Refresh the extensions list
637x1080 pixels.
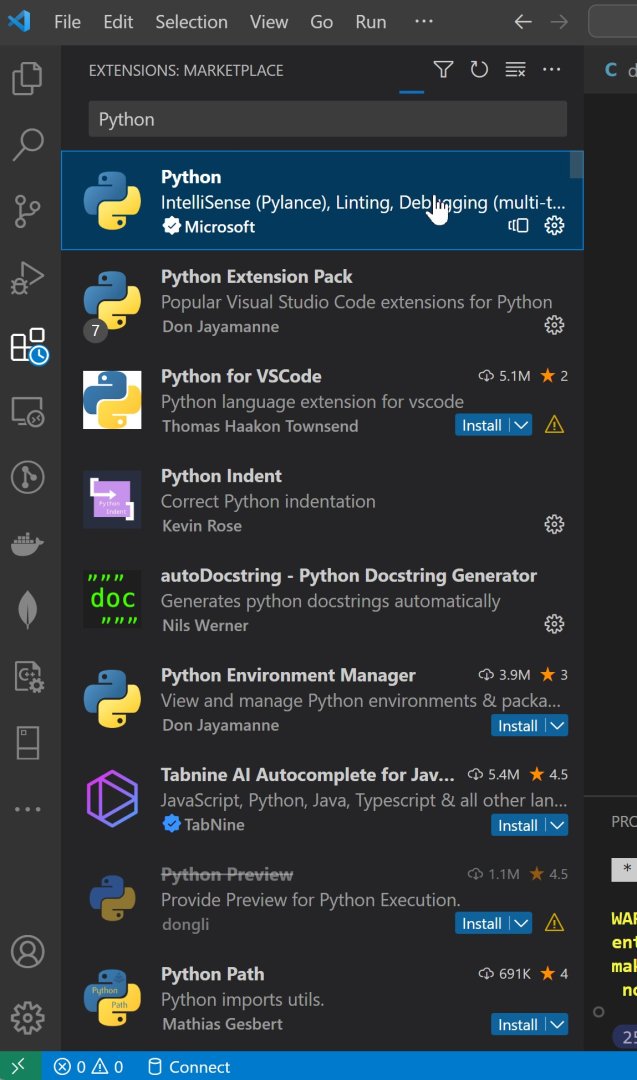tap(479, 70)
